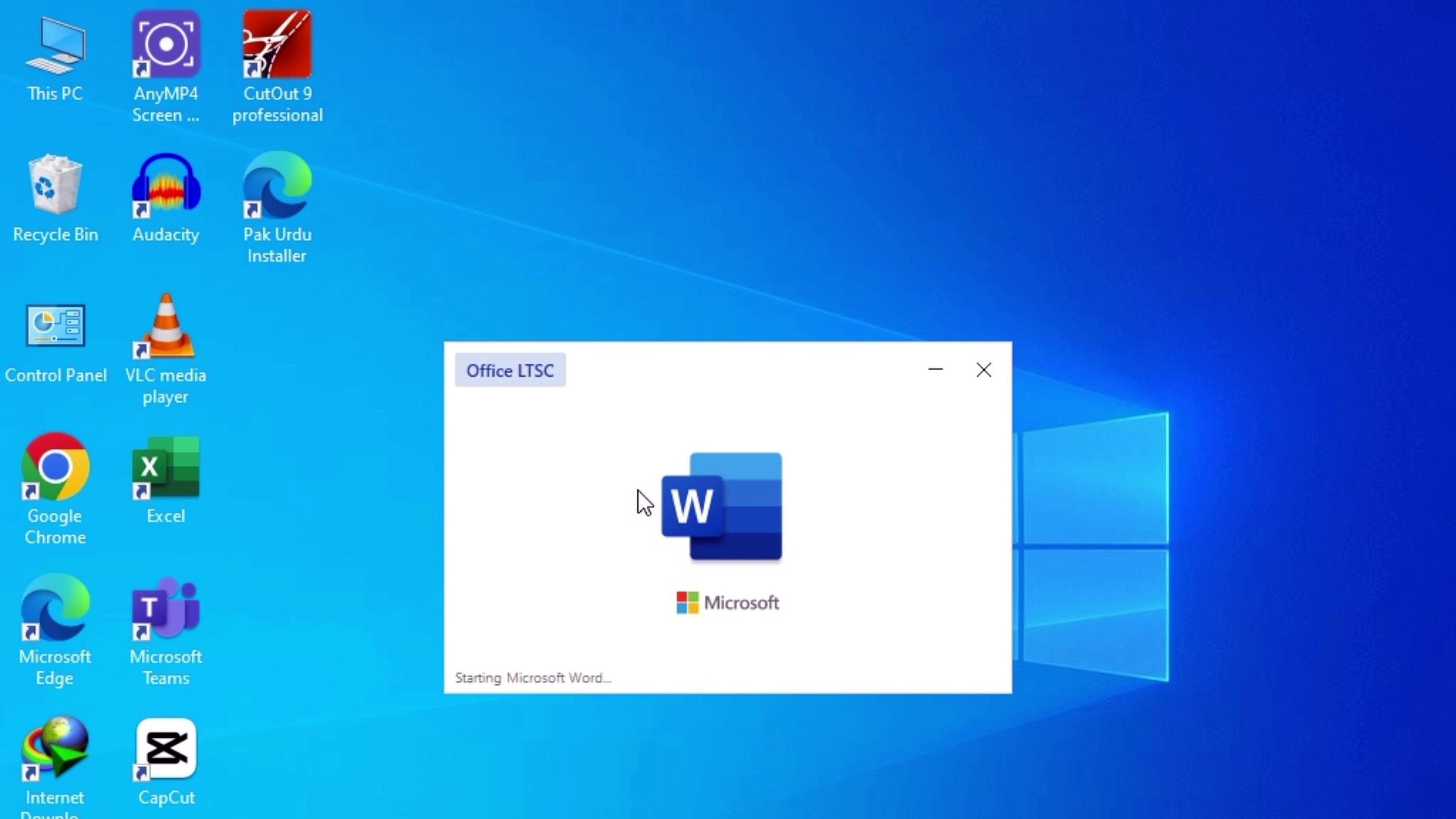Image resolution: width=1456 pixels, height=819 pixels.
Task: Click the Starting Microsoft Word status text
Action: point(532,677)
